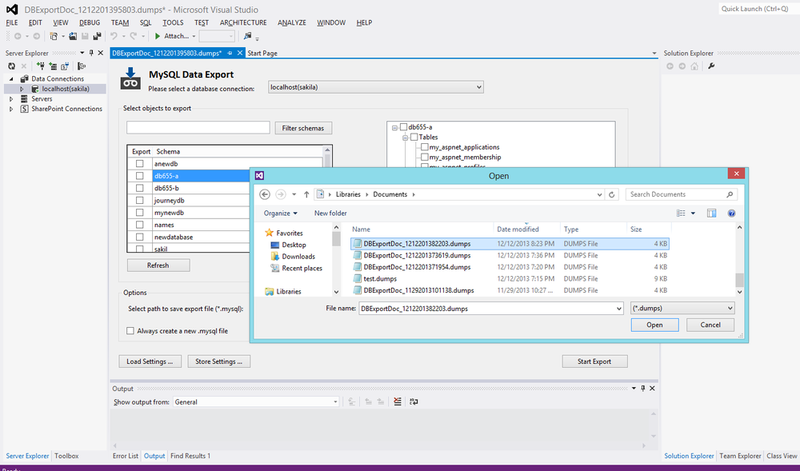The height and width of the screenshot is (471, 800).
Task: Click the Open File toolbar icon
Action: (73, 36)
